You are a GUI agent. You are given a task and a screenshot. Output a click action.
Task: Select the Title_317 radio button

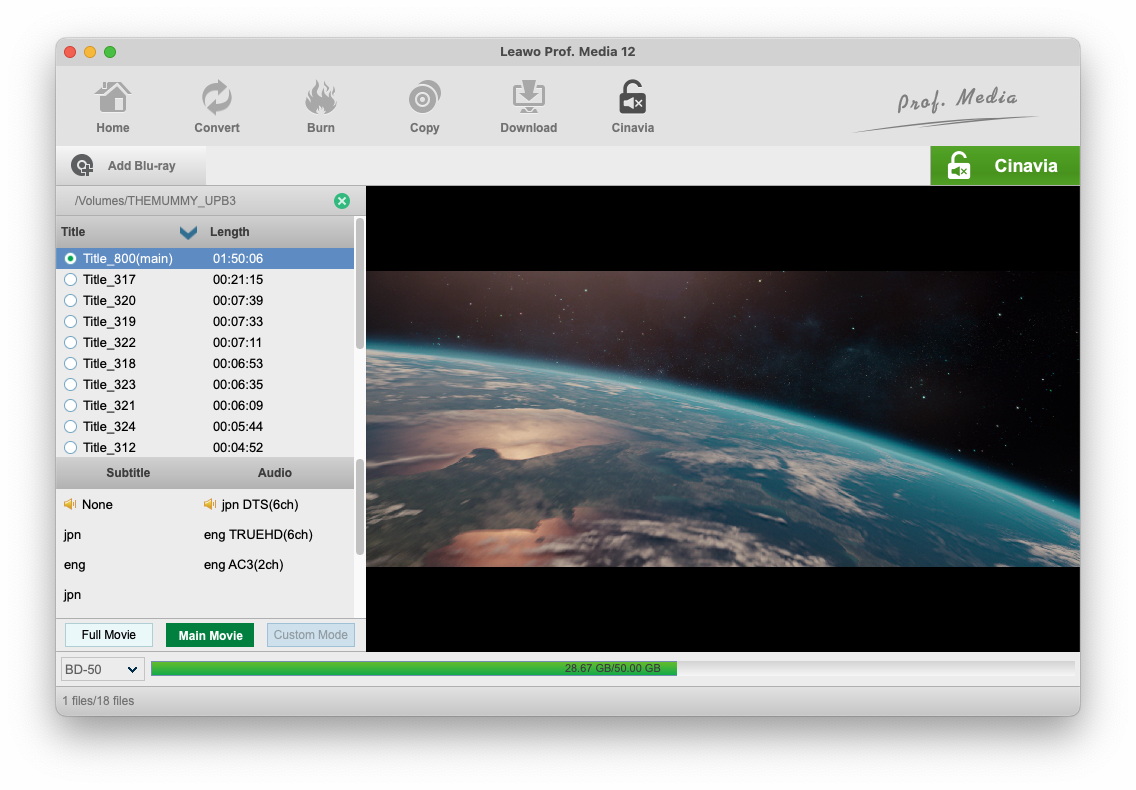pyautogui.click(x=70, y=280)
